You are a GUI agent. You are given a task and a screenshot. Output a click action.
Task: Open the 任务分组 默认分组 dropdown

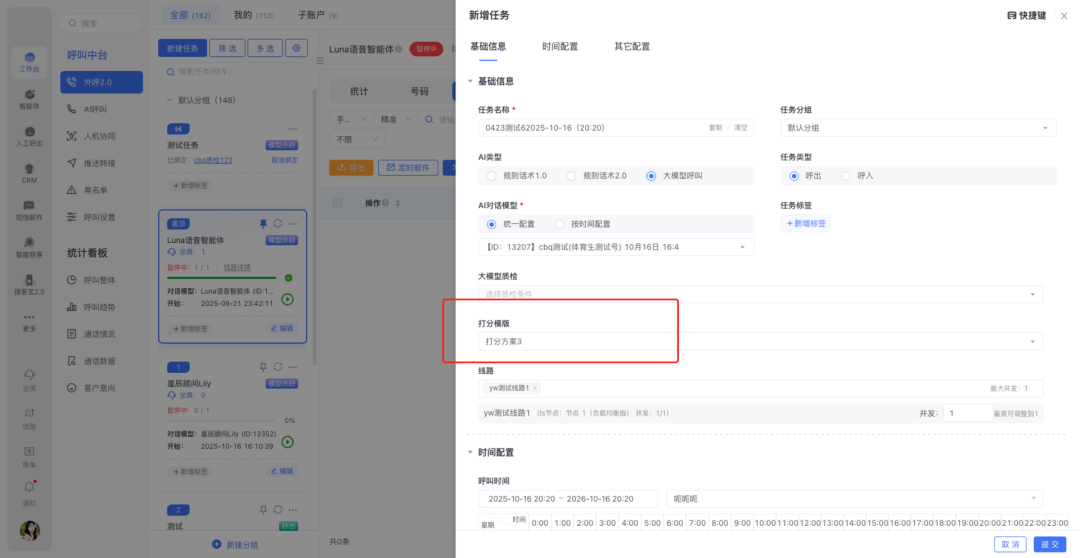917,128
